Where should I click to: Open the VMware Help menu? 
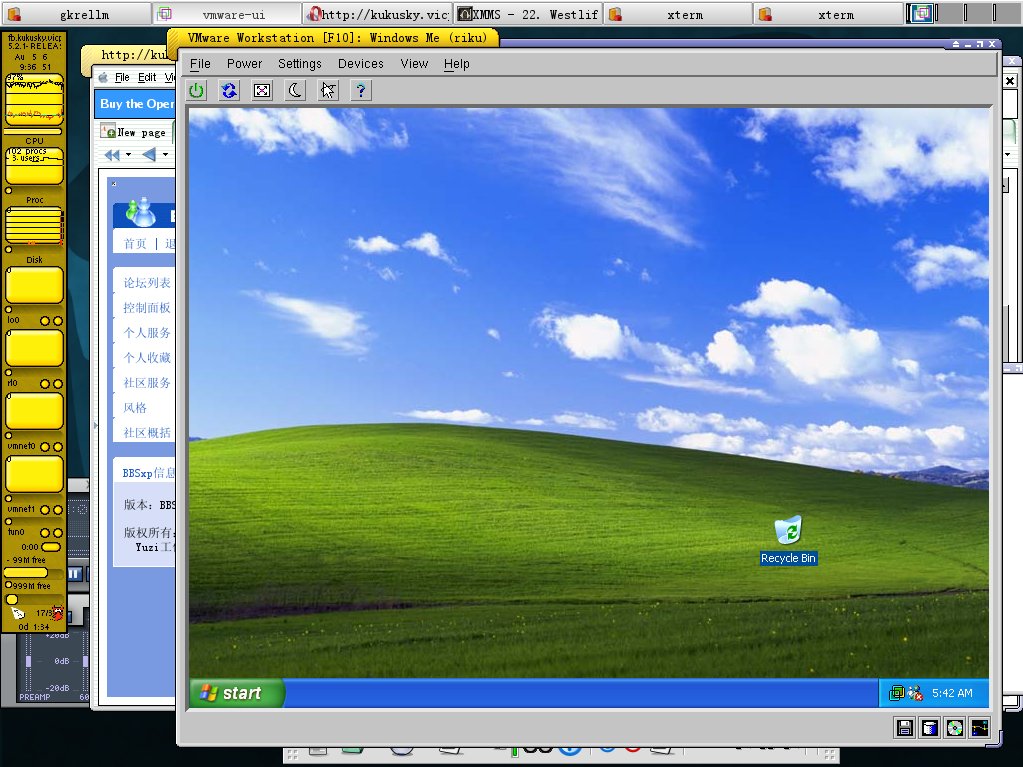[x=456, y=64]
